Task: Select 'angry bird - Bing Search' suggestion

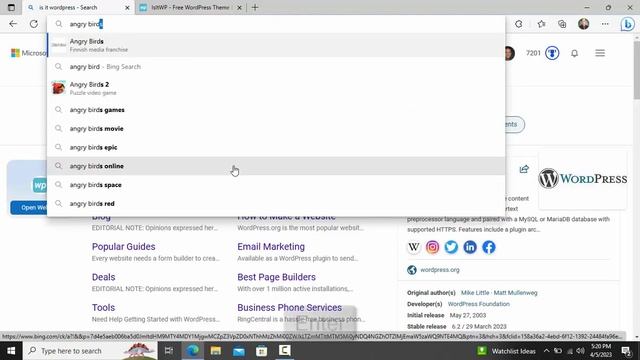Action: coord(276,67)
